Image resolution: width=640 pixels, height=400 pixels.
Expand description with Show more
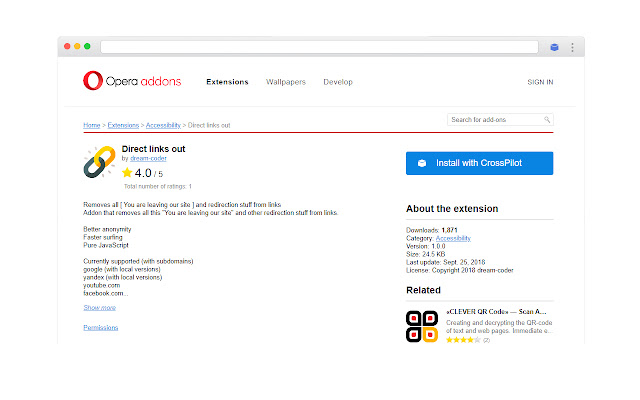pyautogui.click(x=98, y=308)
